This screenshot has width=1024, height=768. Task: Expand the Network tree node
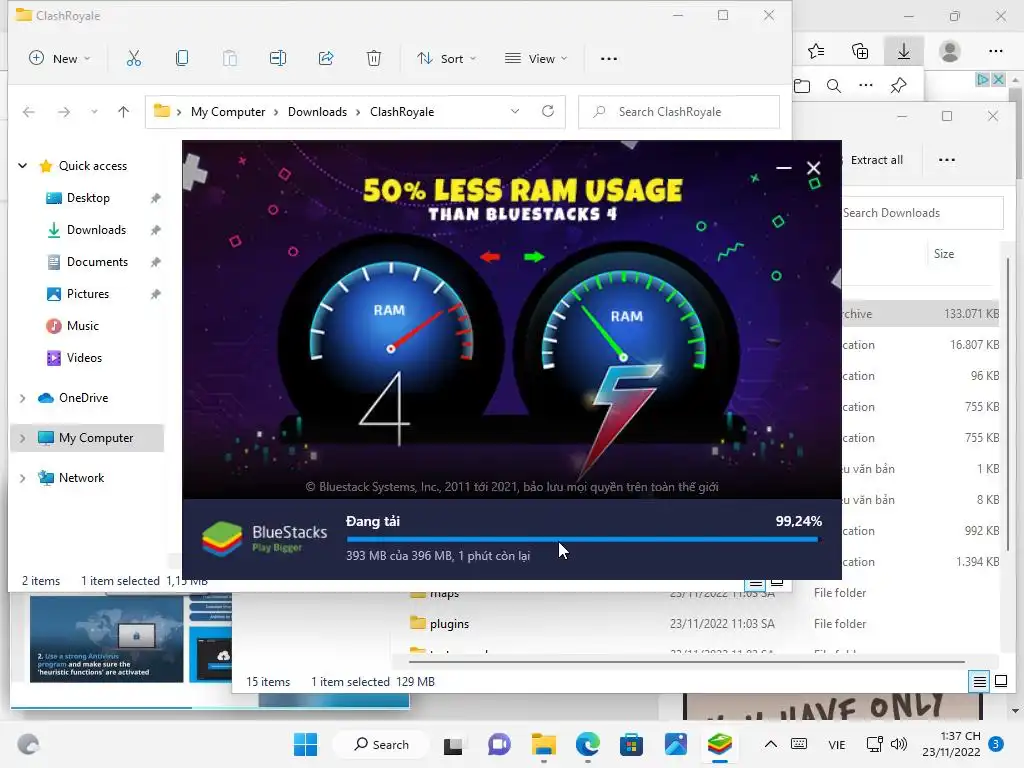(22, 478)
